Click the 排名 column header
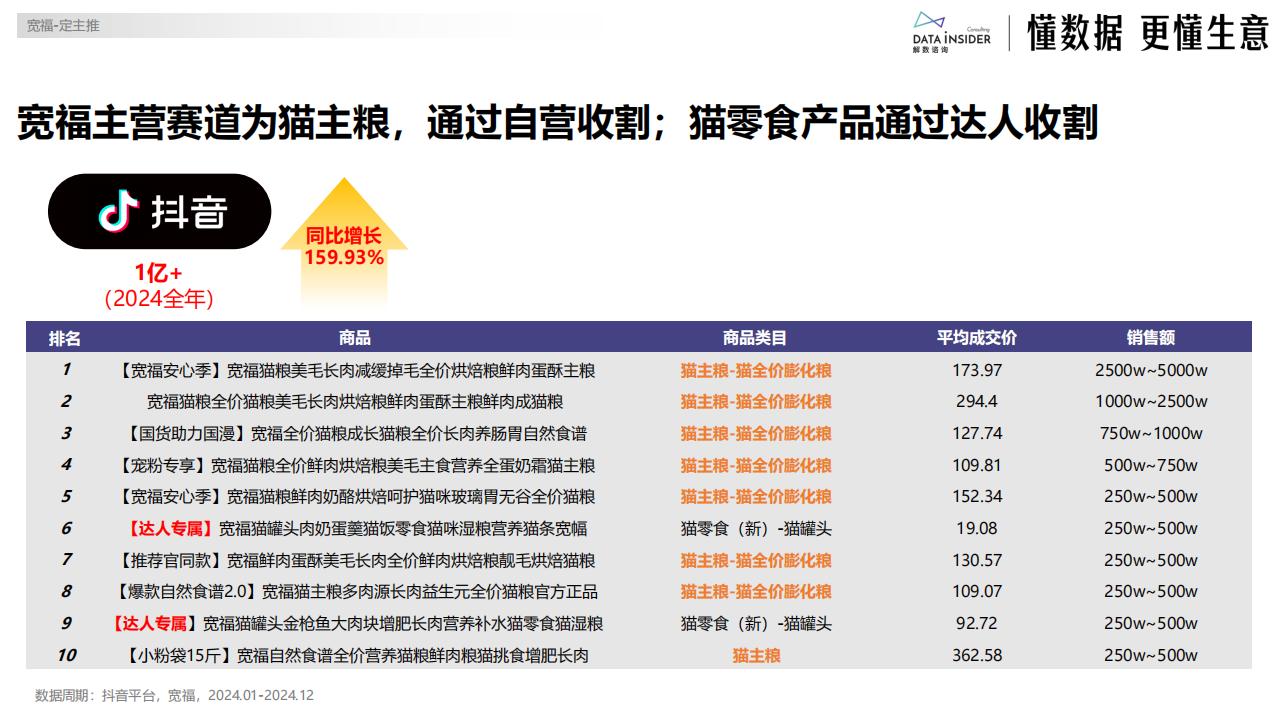 65,338
